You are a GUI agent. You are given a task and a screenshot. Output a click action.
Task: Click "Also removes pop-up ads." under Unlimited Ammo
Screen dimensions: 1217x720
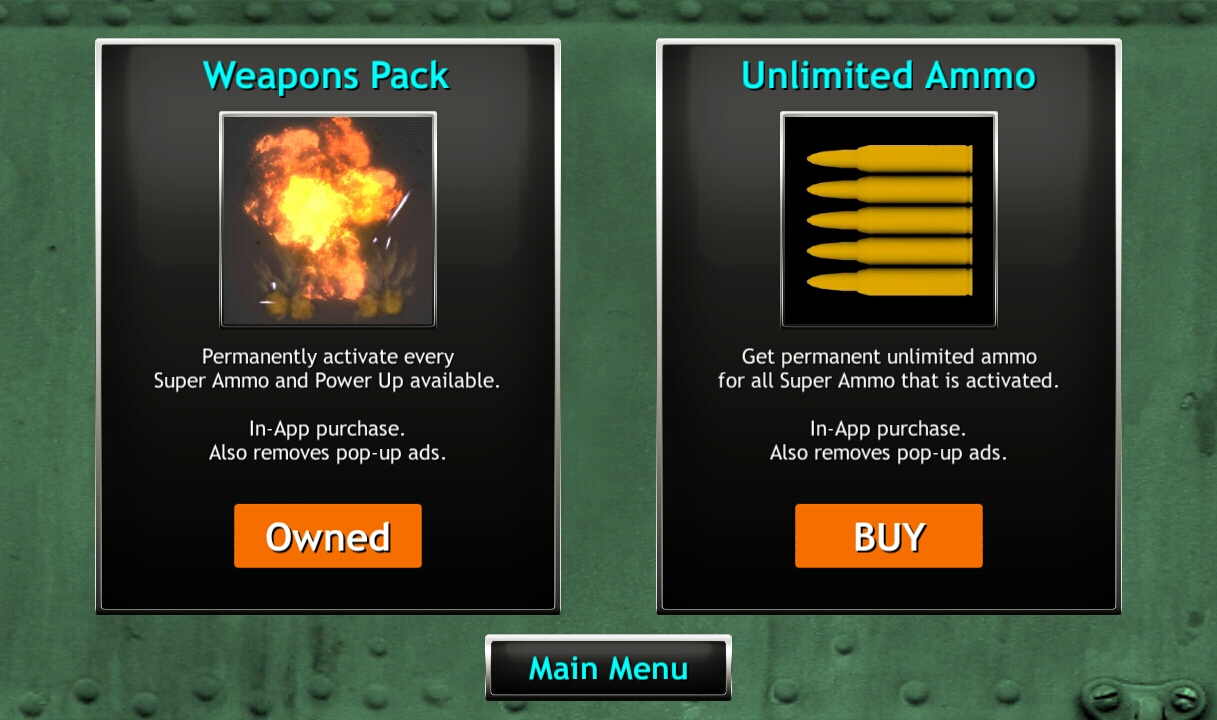(888, 453)
